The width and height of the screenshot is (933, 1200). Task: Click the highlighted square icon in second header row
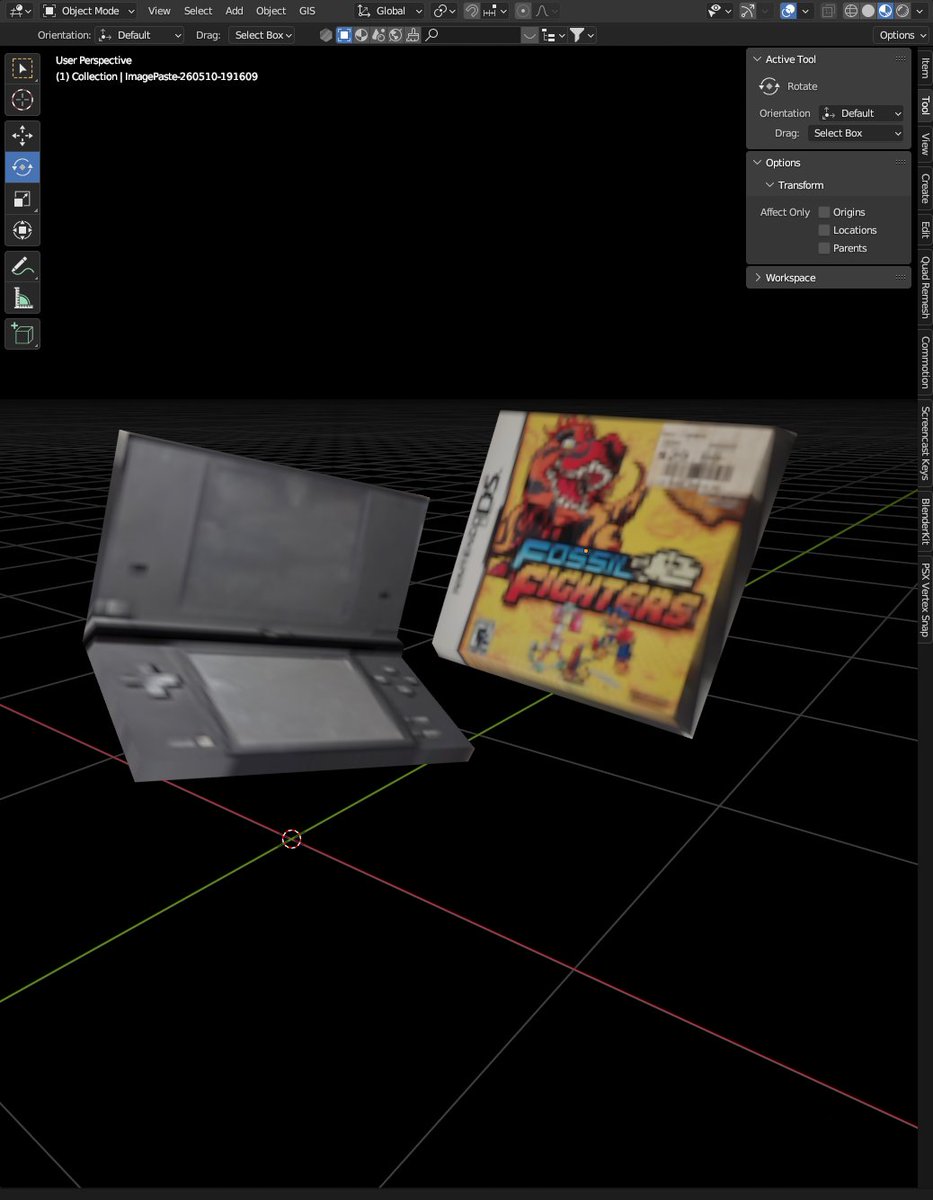pyautogui.click(x=344, y=35)
